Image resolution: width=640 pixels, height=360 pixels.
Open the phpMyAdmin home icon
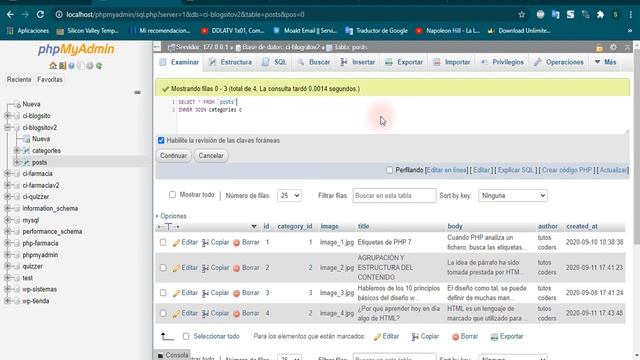(x=53, y=65)
